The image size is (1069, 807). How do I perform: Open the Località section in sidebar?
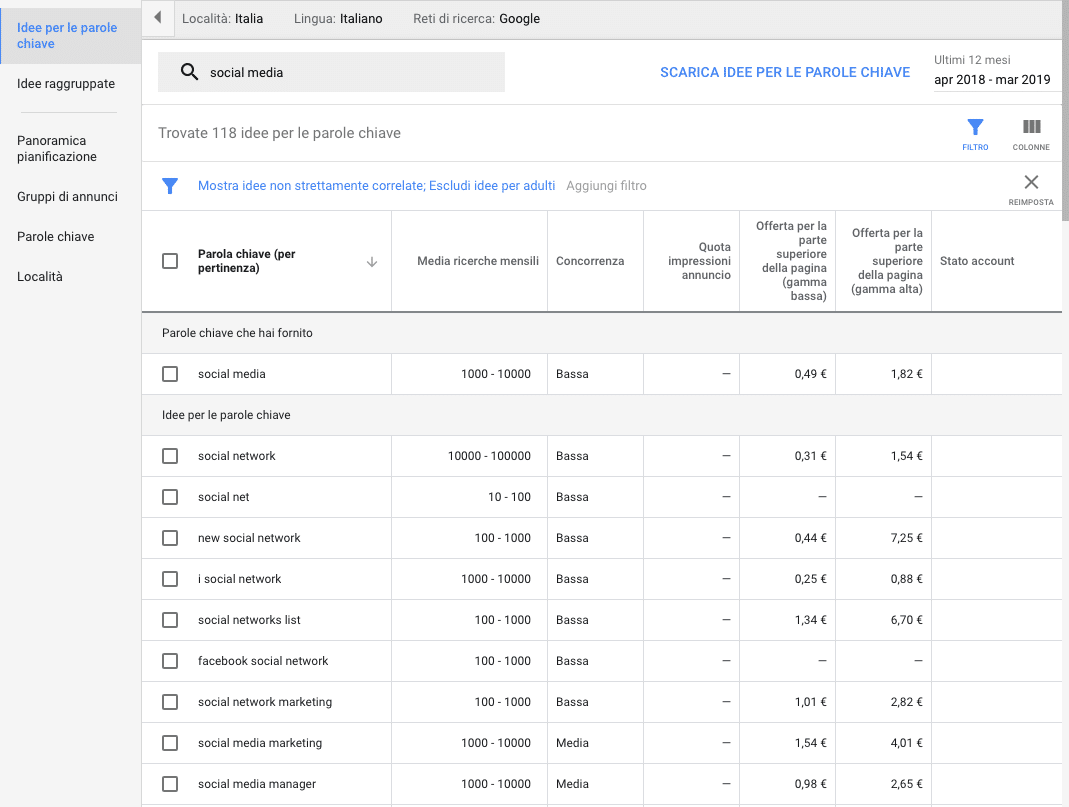click(40, 277)
